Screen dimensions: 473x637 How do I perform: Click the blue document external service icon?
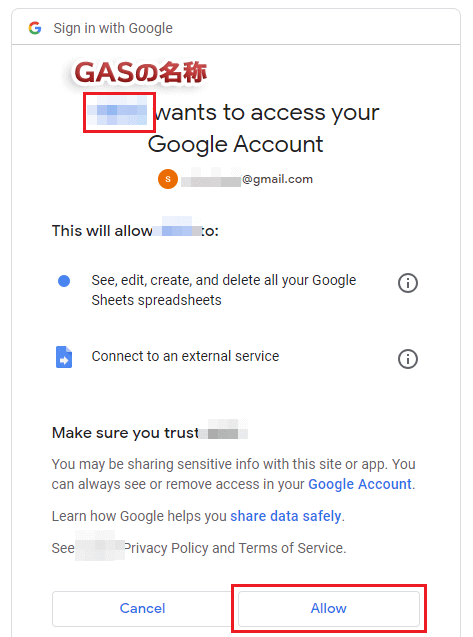click(x=64, y=357)
